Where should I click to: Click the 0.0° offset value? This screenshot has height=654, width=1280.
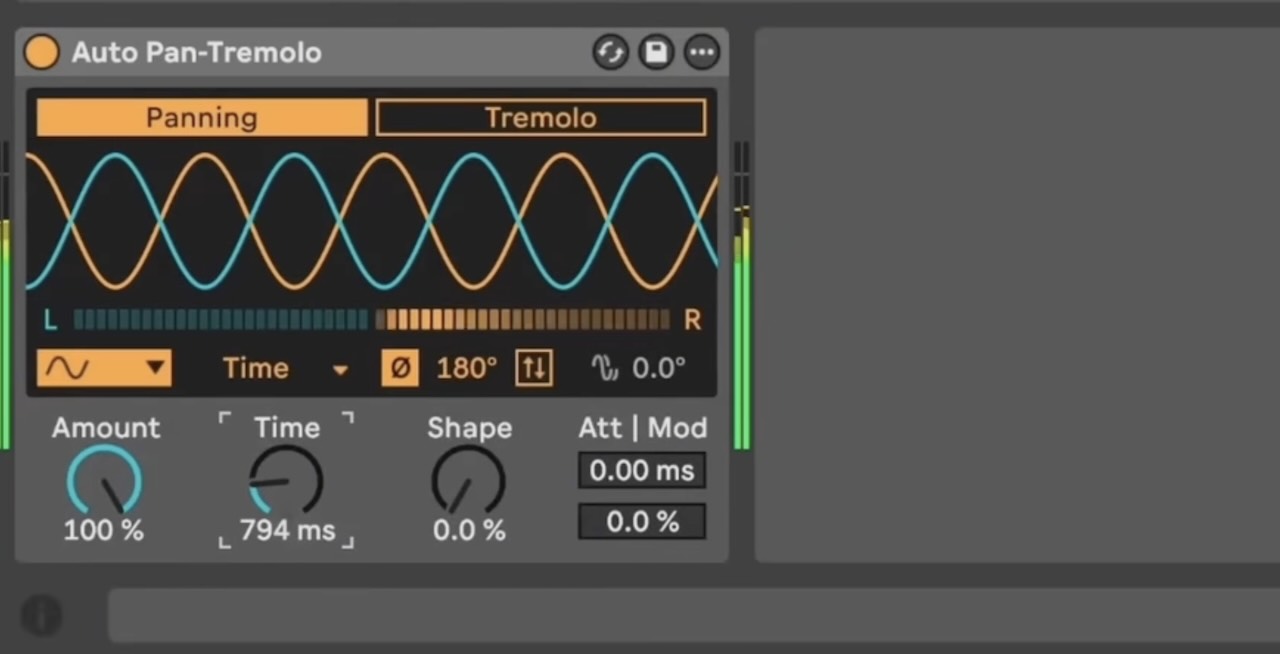click(659, 368)
